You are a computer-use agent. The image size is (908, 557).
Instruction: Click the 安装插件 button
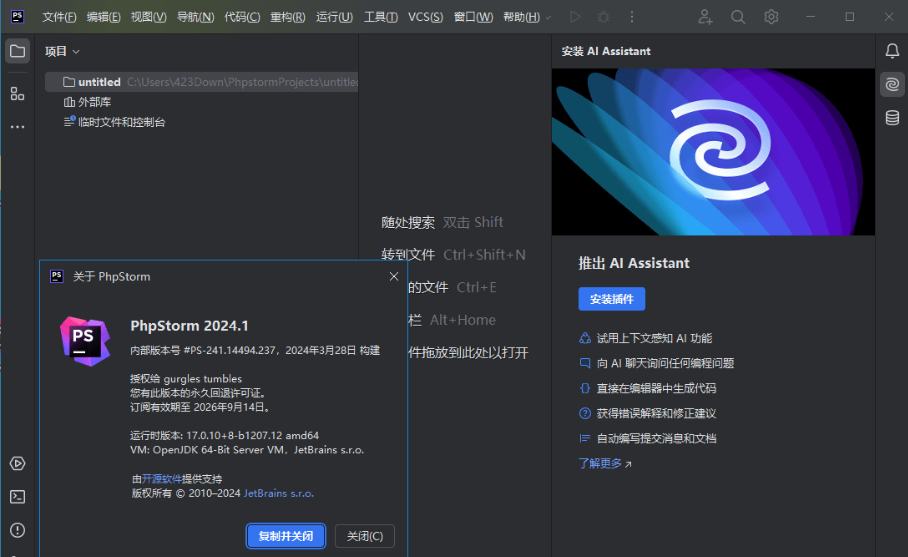pyautogui.click(x=611, y=299)
